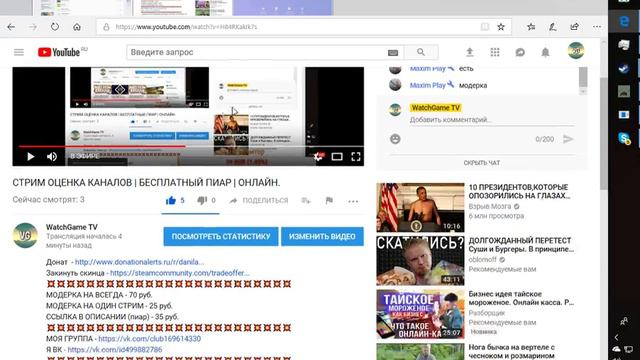Open the WatchGame TV channel name link
Image resolution: width=640 pixels, height=360 pixels.
(x=72, y=227)
